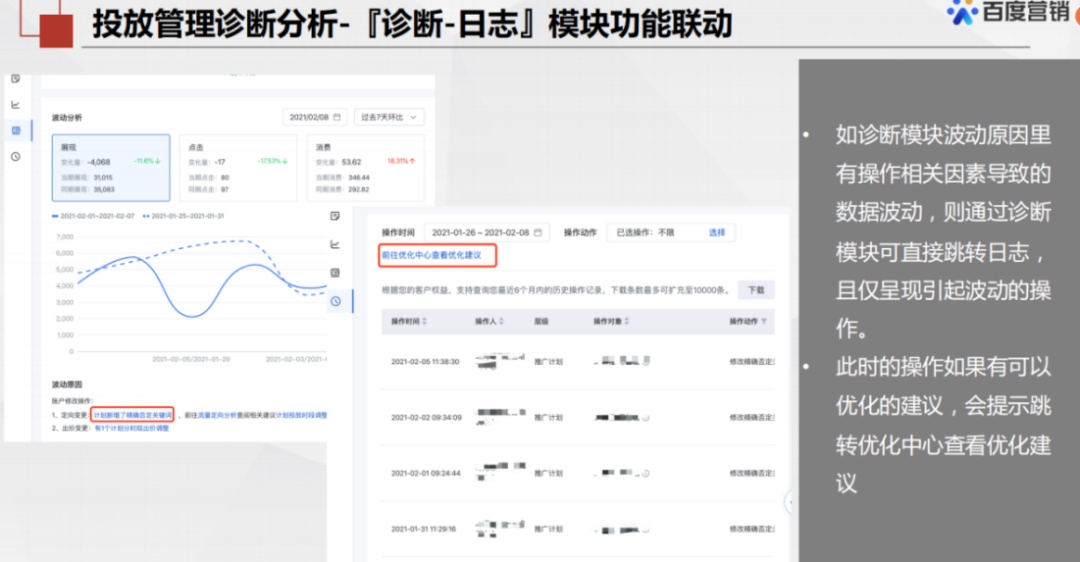
Task: Click the highlighted diagnosis icon in left sidebar
Action: tap(15, 130)
